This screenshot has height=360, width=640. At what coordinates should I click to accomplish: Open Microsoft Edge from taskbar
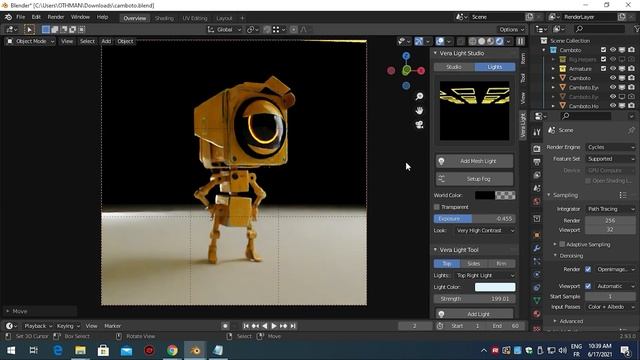tap(58, 350)
